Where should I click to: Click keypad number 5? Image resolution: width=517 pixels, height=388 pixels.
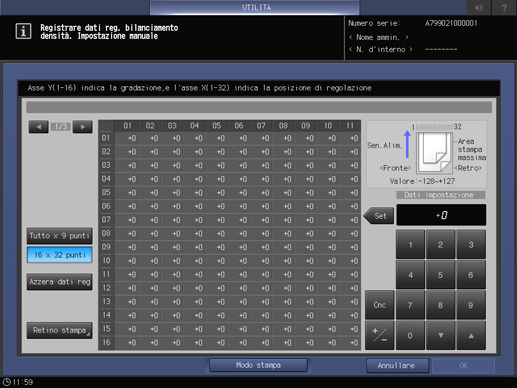441,275
